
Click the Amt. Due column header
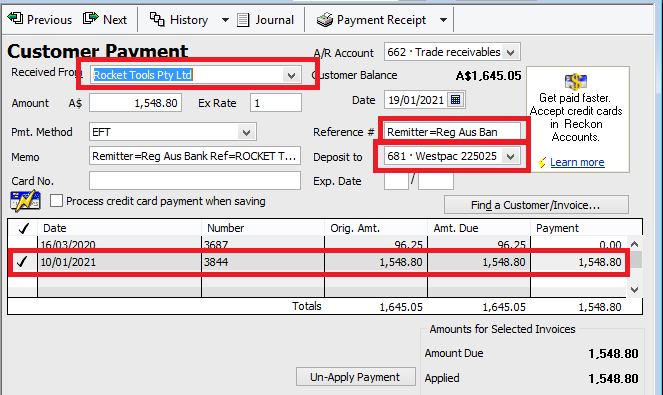[479, 228]
